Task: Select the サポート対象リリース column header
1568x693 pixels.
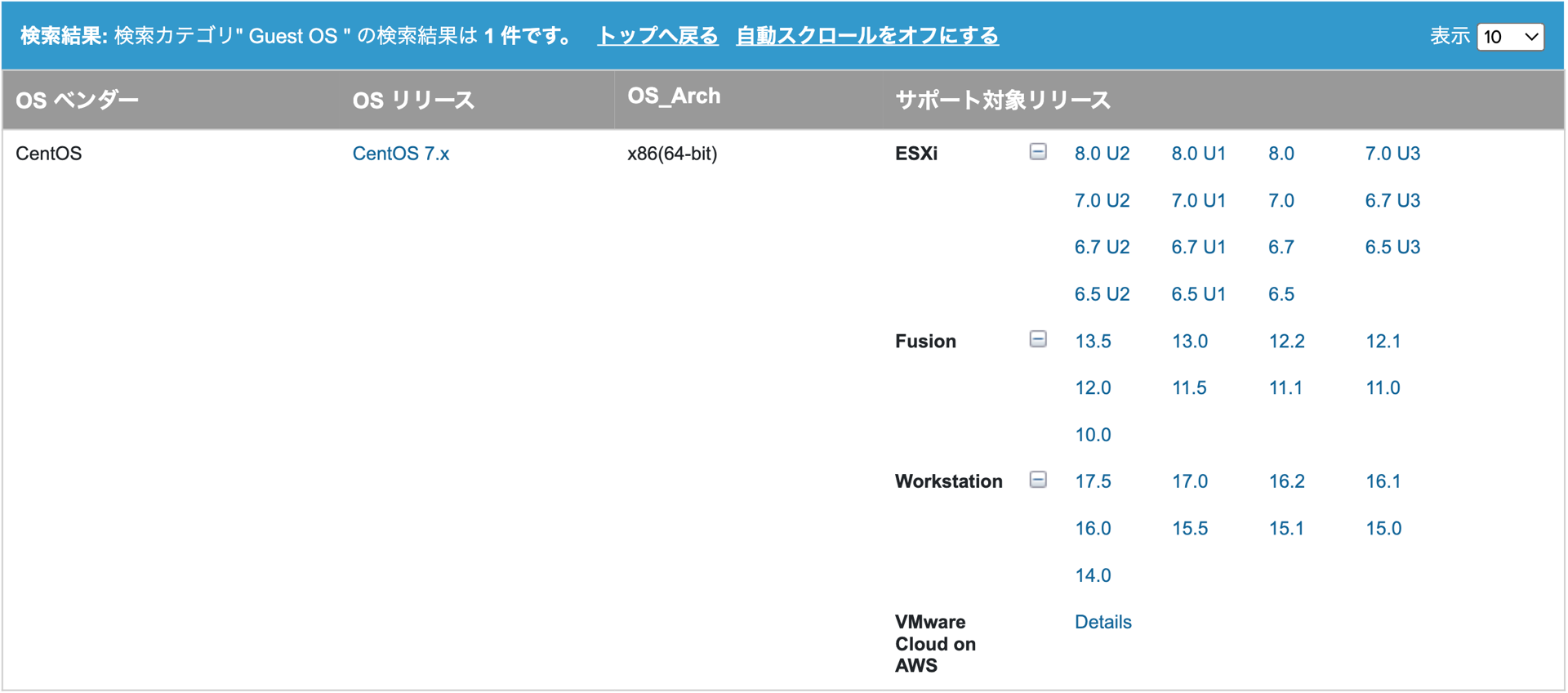Action: pos(1003,100)
